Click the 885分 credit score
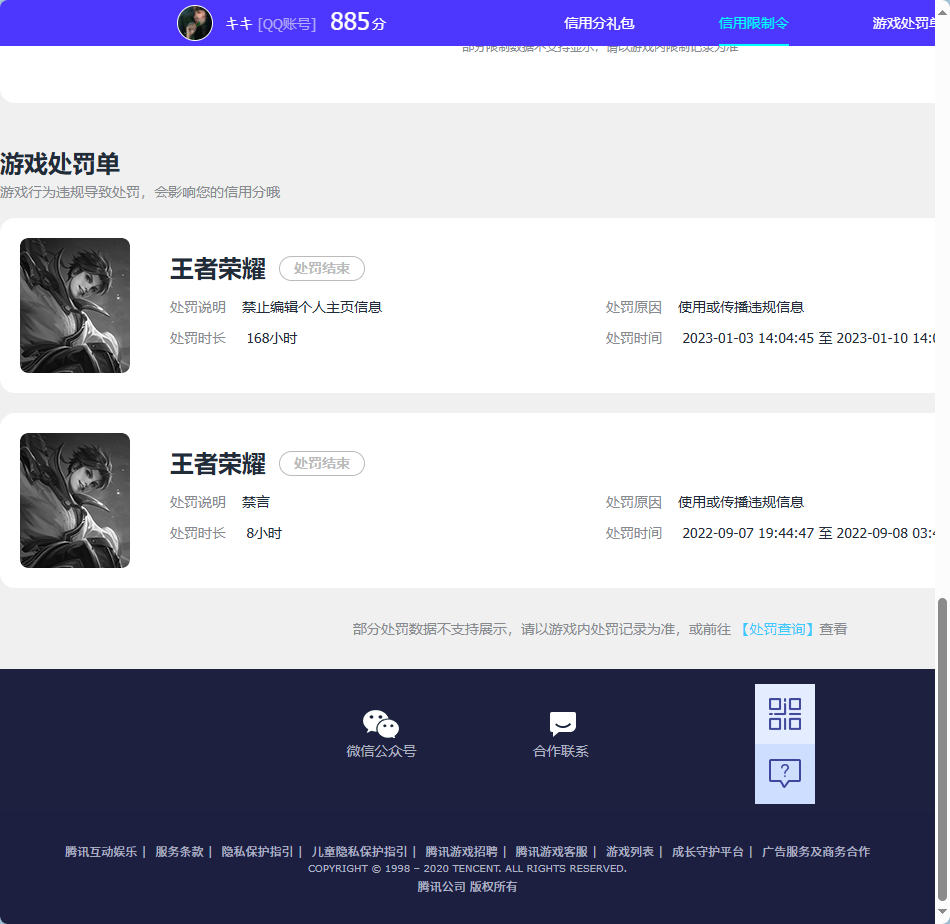 click(358, 22)
